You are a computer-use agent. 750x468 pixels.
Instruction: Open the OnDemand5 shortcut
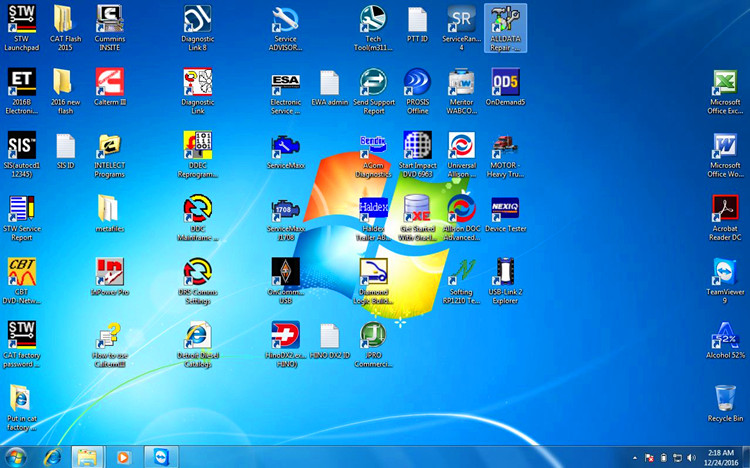coord(506,87)
